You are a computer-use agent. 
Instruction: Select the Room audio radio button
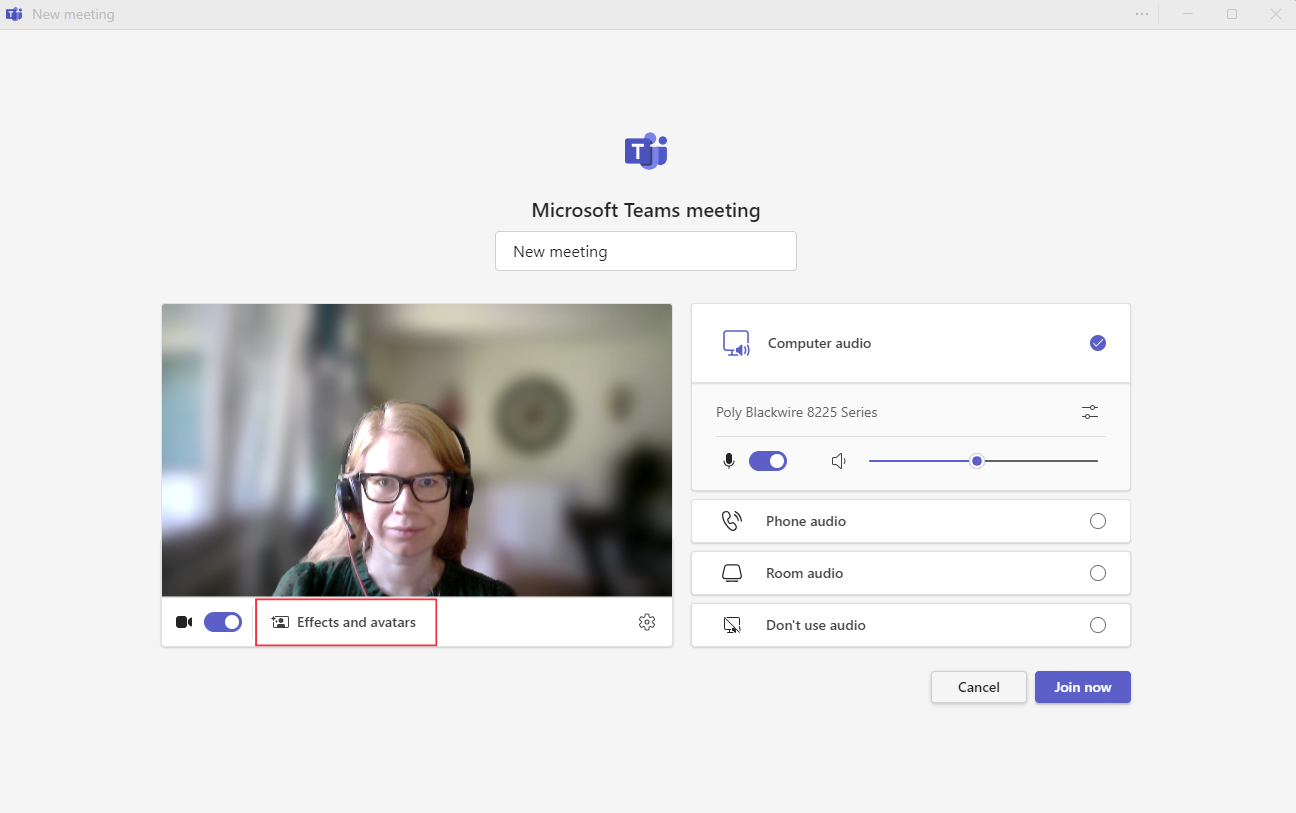pyautogui.click(x=1098, y=573)
